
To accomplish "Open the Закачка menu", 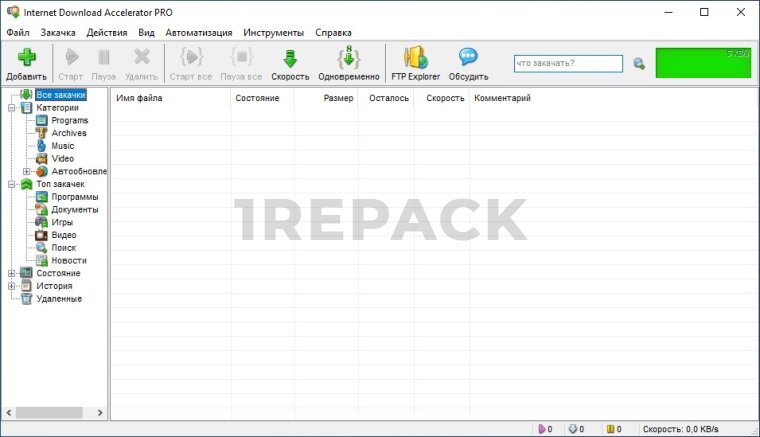I will coord(58,32).
